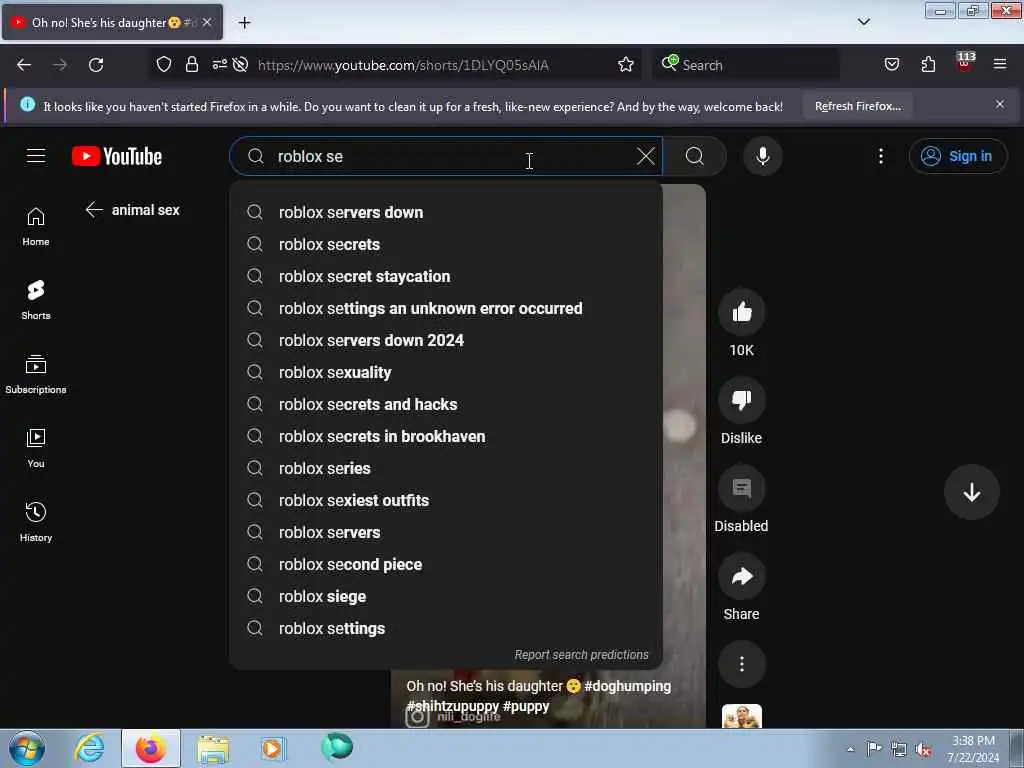The height and width of the screenshot is (768, 1024).
Task: View site security padlock information
Action: tap(191, 65)
